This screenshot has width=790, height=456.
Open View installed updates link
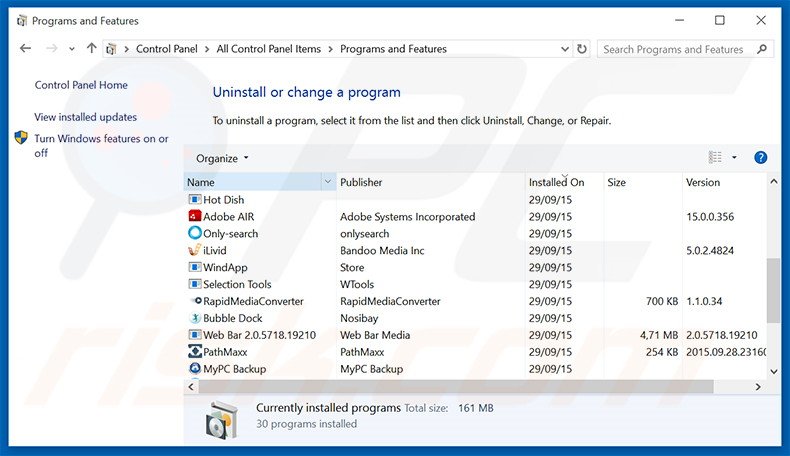tap(86, 117)
